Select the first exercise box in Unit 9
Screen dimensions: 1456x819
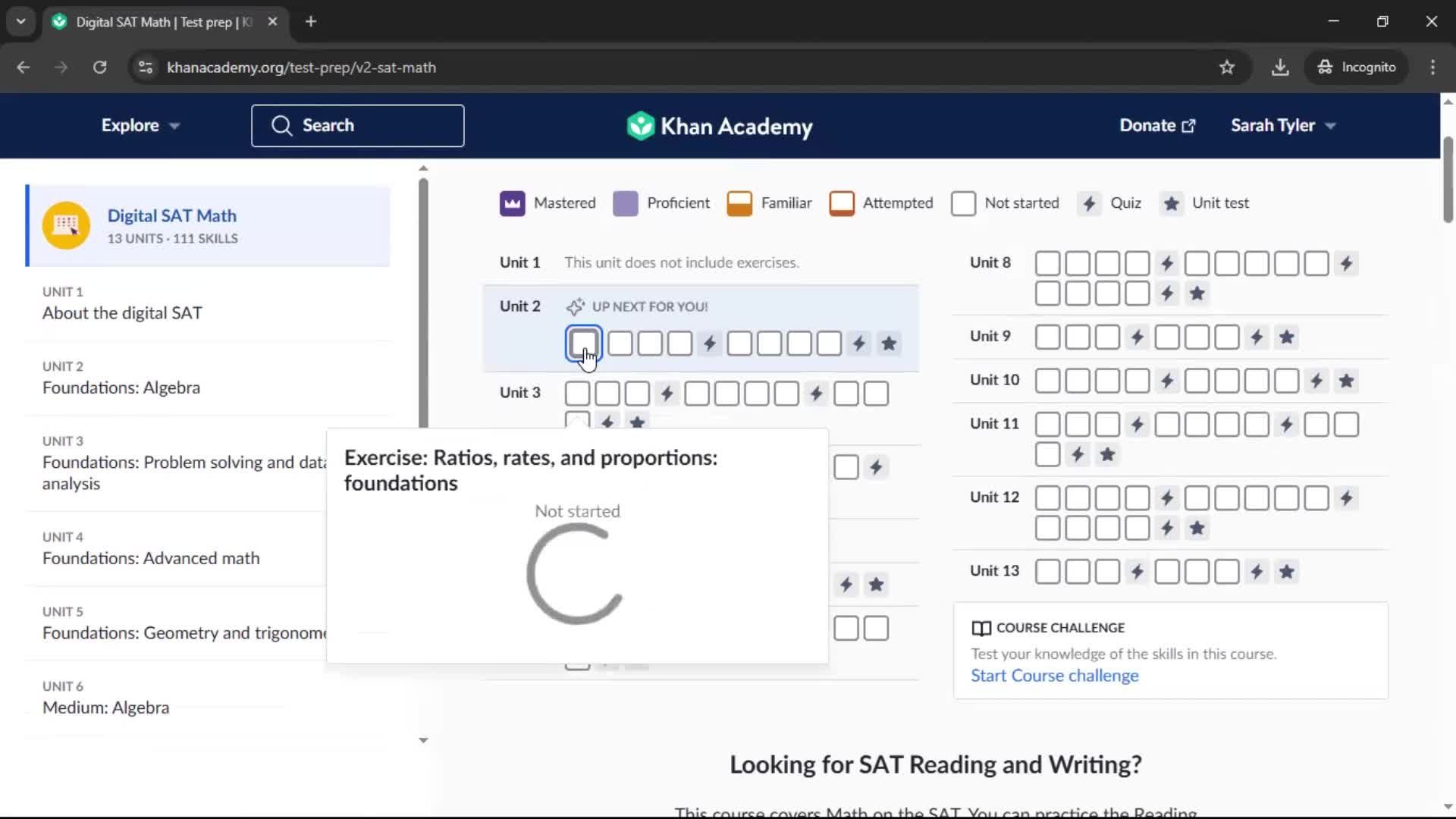pyautogui.click(x=1047, y=337)
